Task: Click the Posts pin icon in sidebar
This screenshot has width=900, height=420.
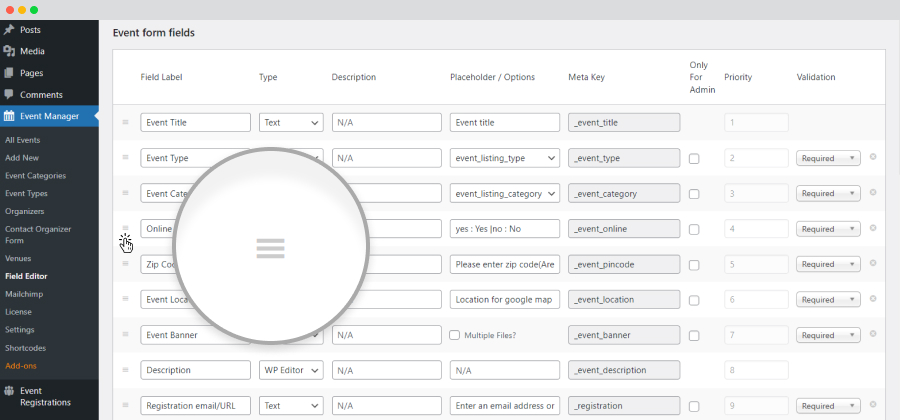Action: point(9,30)
